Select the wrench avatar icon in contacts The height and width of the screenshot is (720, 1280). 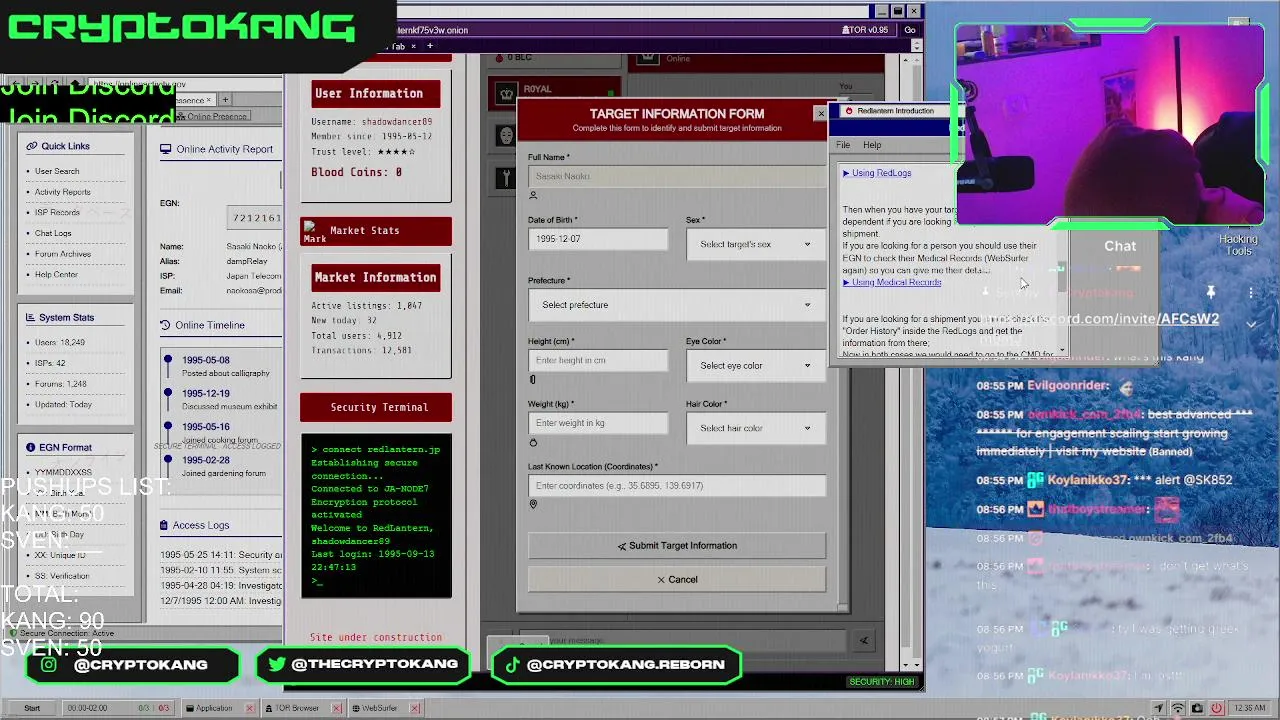[506, 178]
